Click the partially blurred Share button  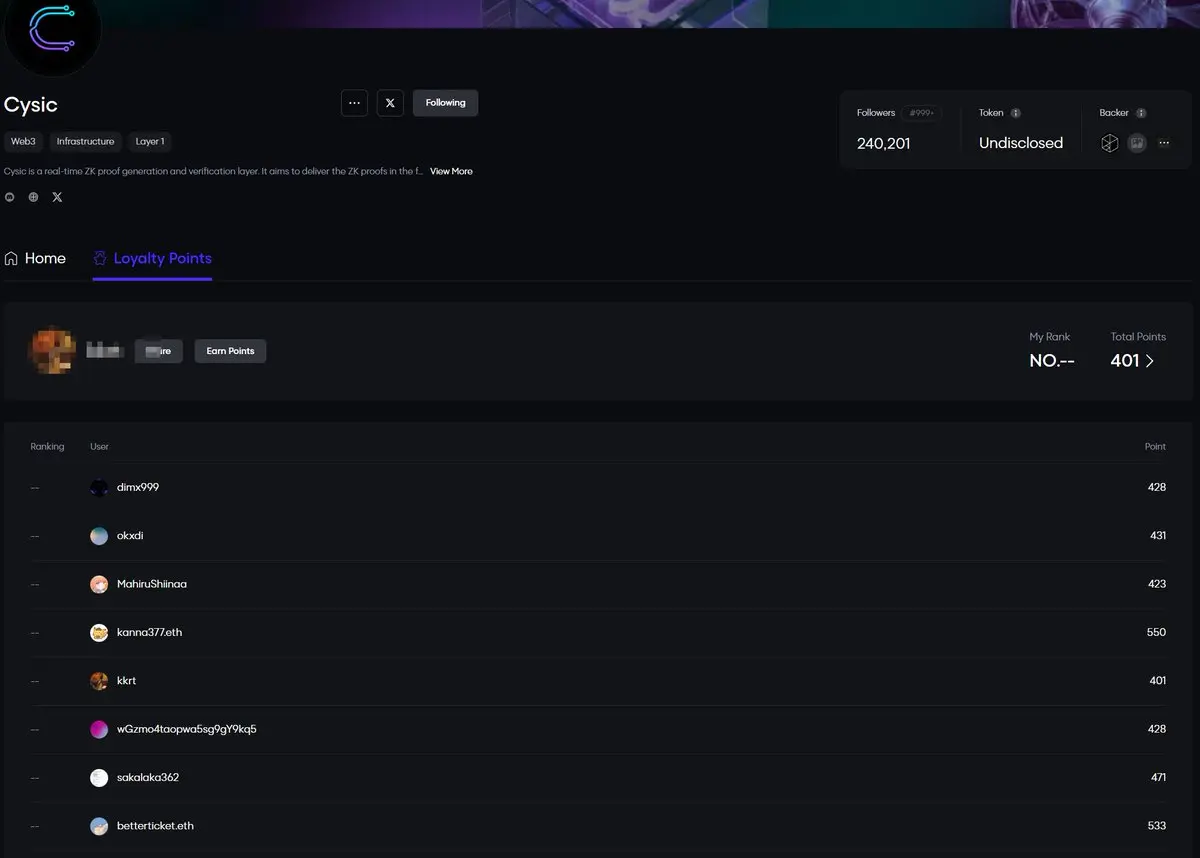pos(159,351)
